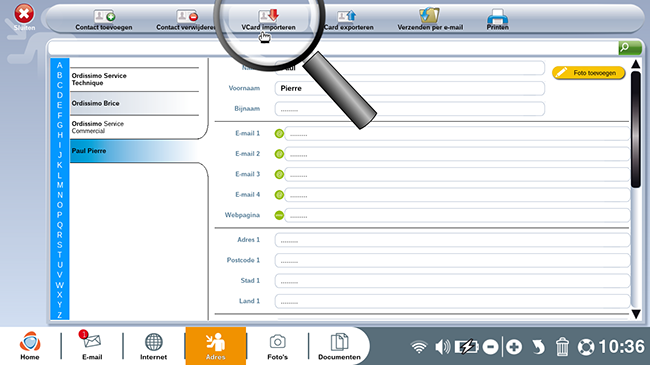Image resolution: width=650 pixels, height=365 pixels.
Task: Open Verzenden per e-mail
Action: [429, 15]
